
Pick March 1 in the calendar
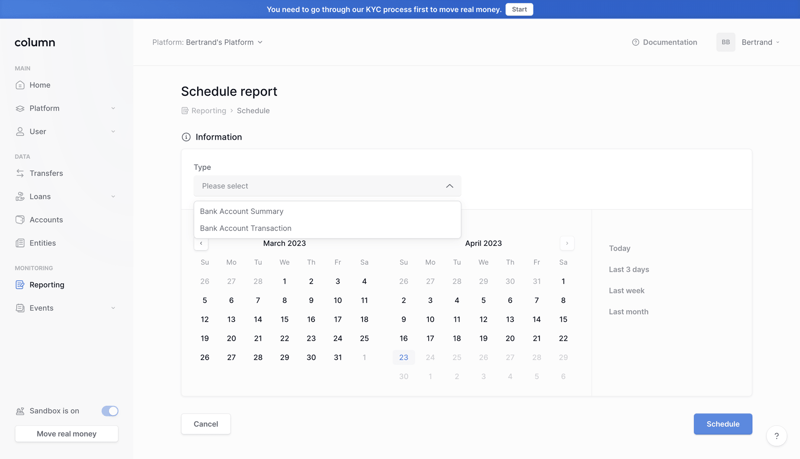[285, 281]
